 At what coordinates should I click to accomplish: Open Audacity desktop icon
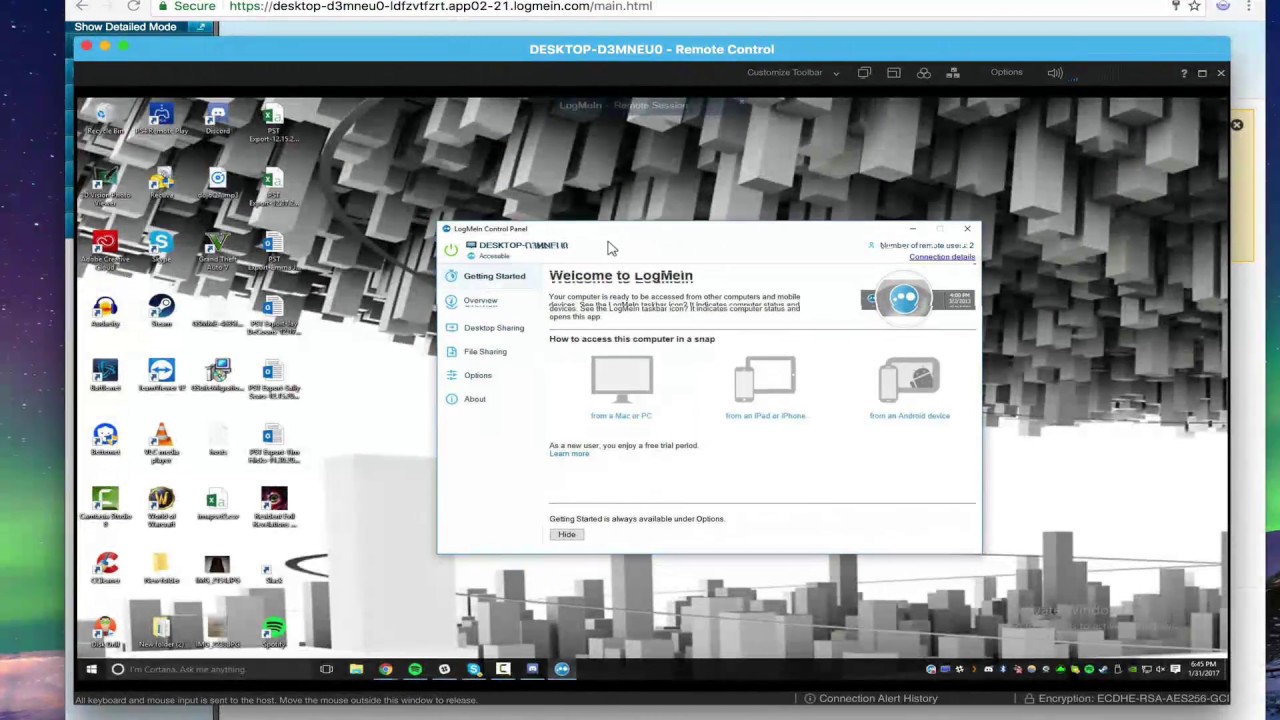pyautogui.click(x=105, y=311)
